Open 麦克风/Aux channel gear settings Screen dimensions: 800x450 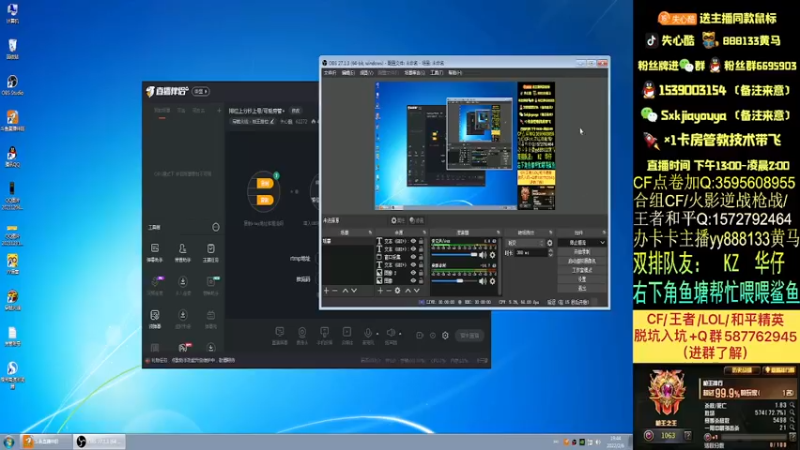point(492,255)
